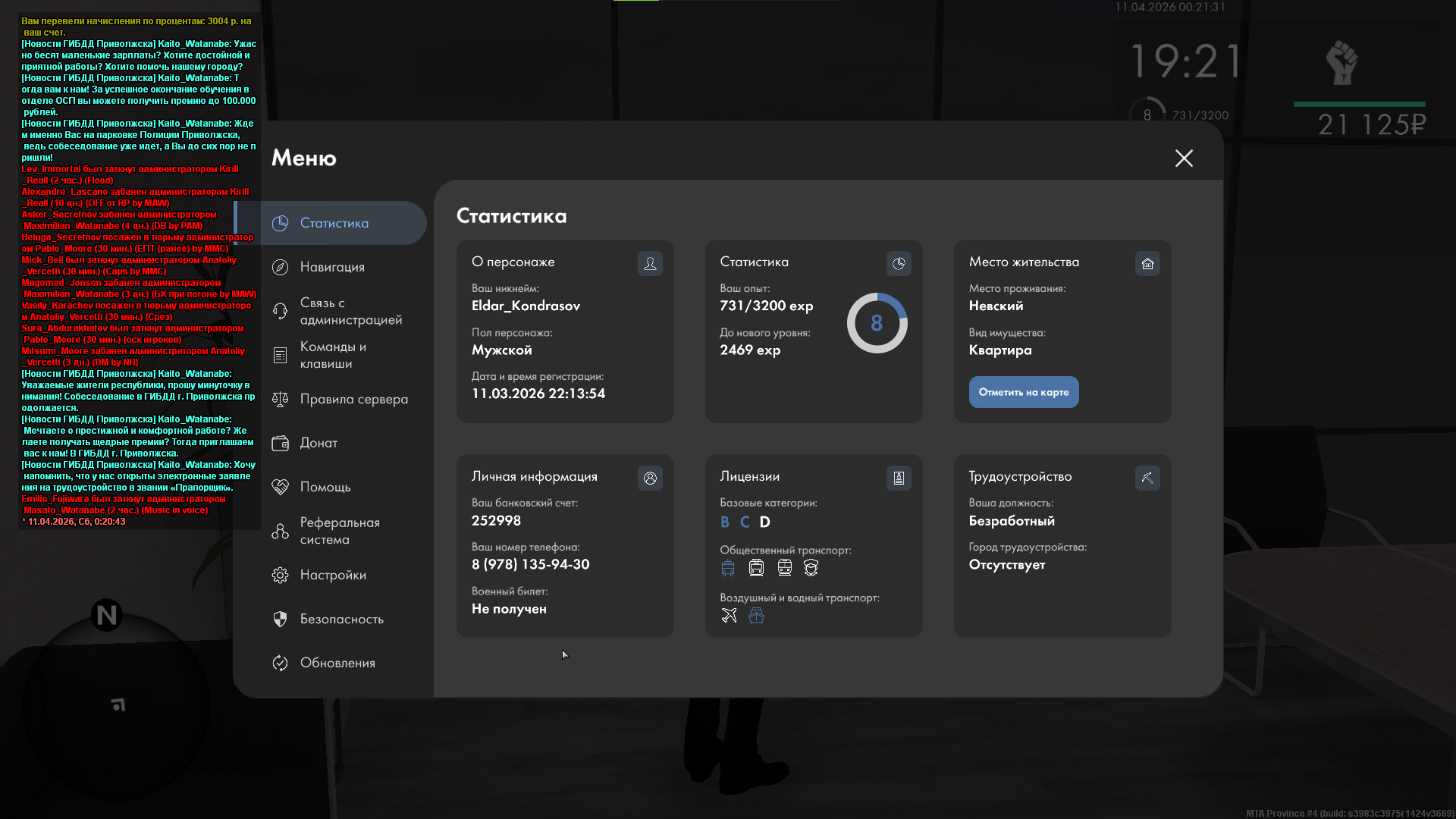The image size is (1456, 819).
Task: Go to the Донат section
Action: (x=318, y=443)
